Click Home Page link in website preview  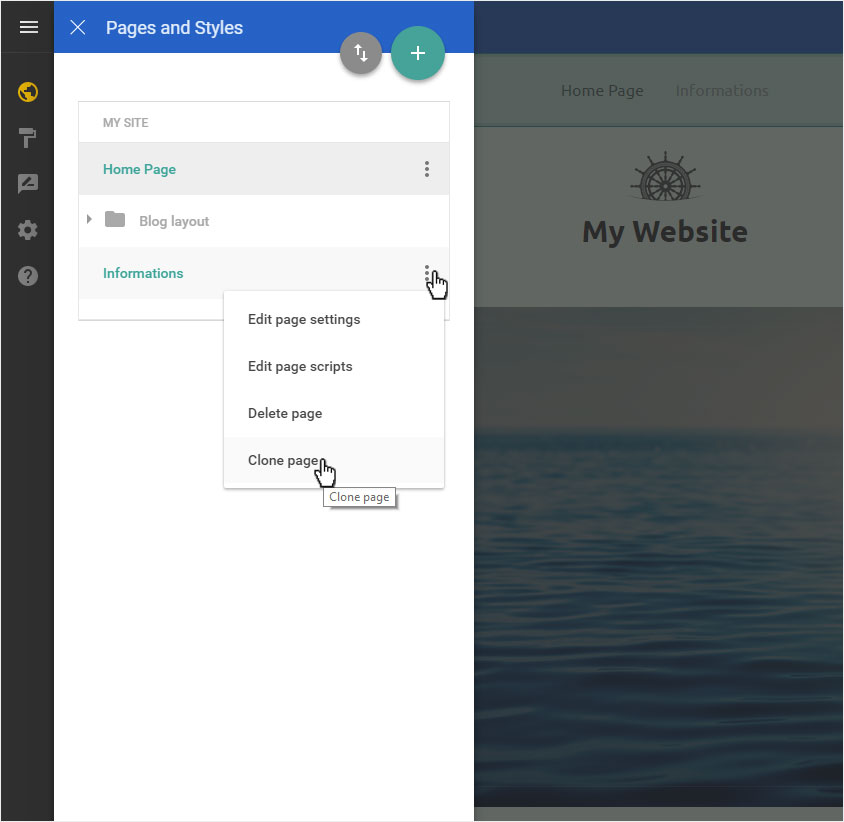(x=602, y=91)
